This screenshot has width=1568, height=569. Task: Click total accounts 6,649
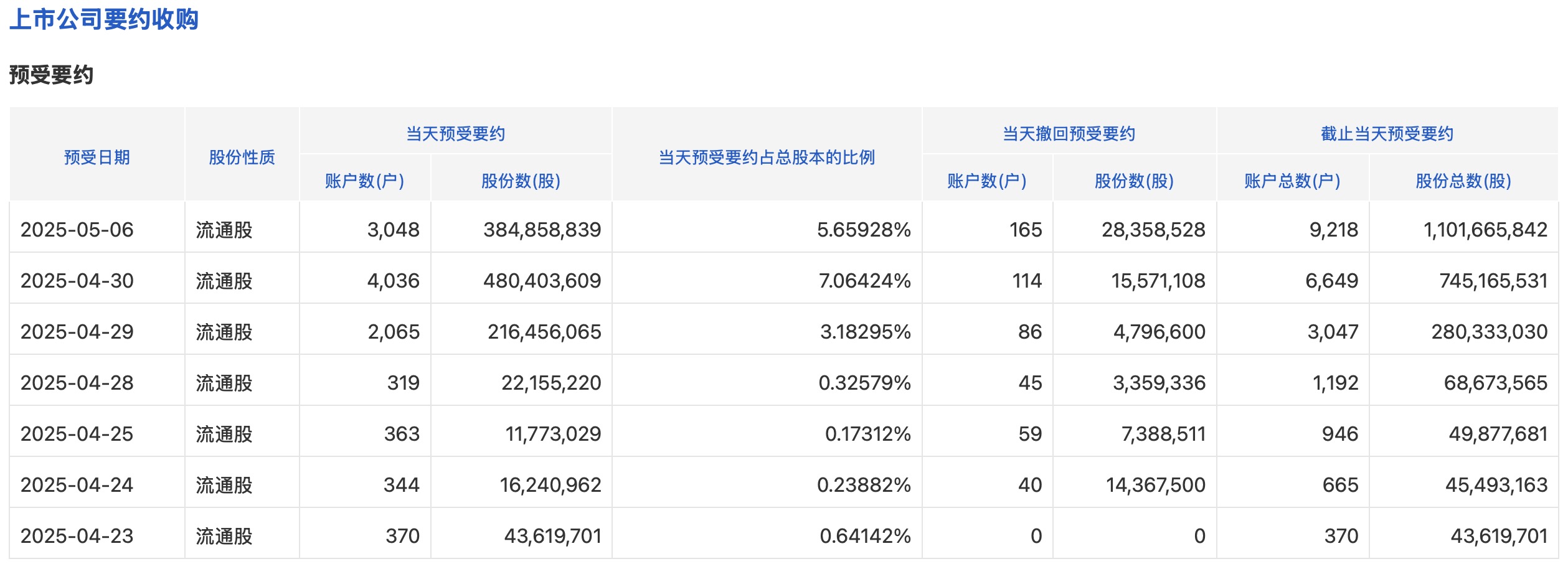point(1332,281)
